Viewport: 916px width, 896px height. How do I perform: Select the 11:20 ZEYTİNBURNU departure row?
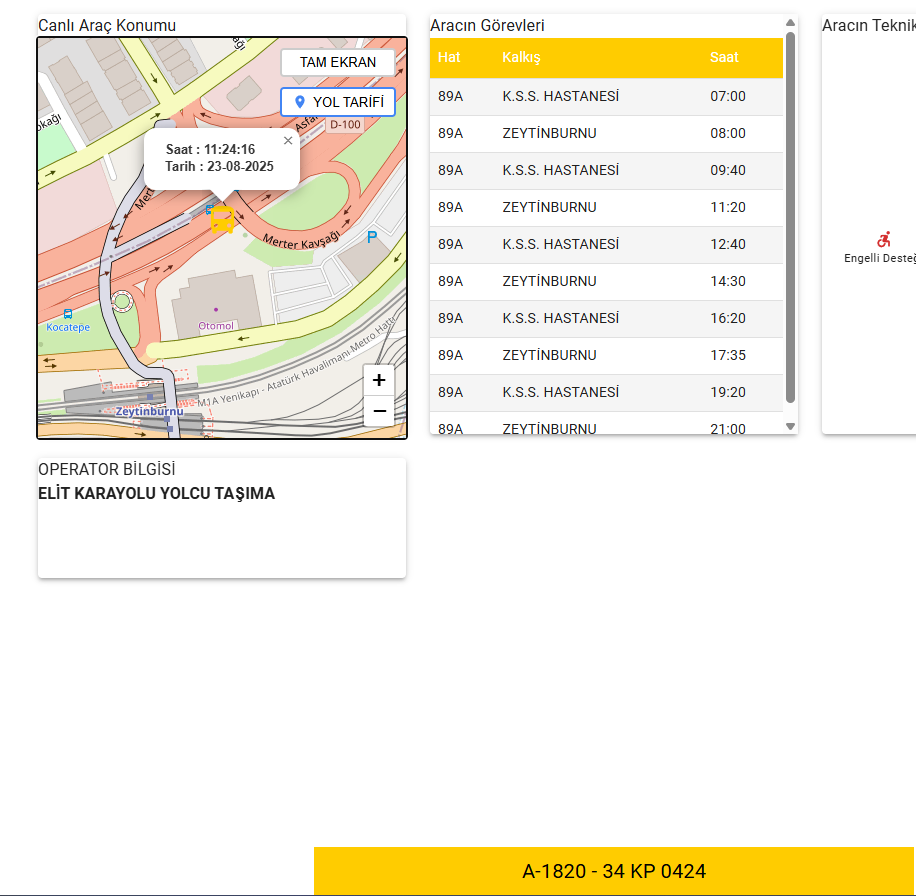[606, 207]
